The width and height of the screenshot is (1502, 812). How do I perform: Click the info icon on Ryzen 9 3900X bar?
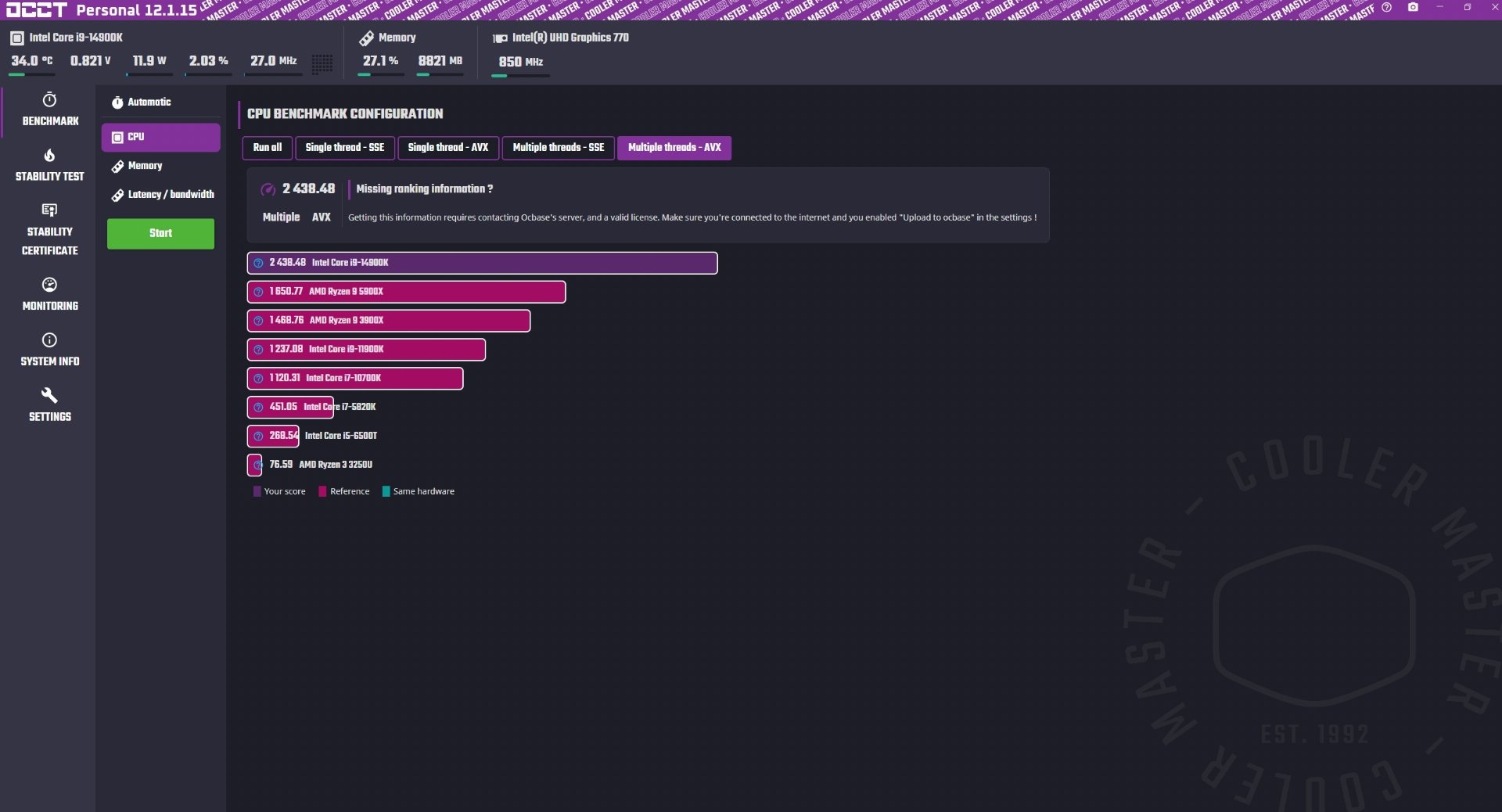258,321
